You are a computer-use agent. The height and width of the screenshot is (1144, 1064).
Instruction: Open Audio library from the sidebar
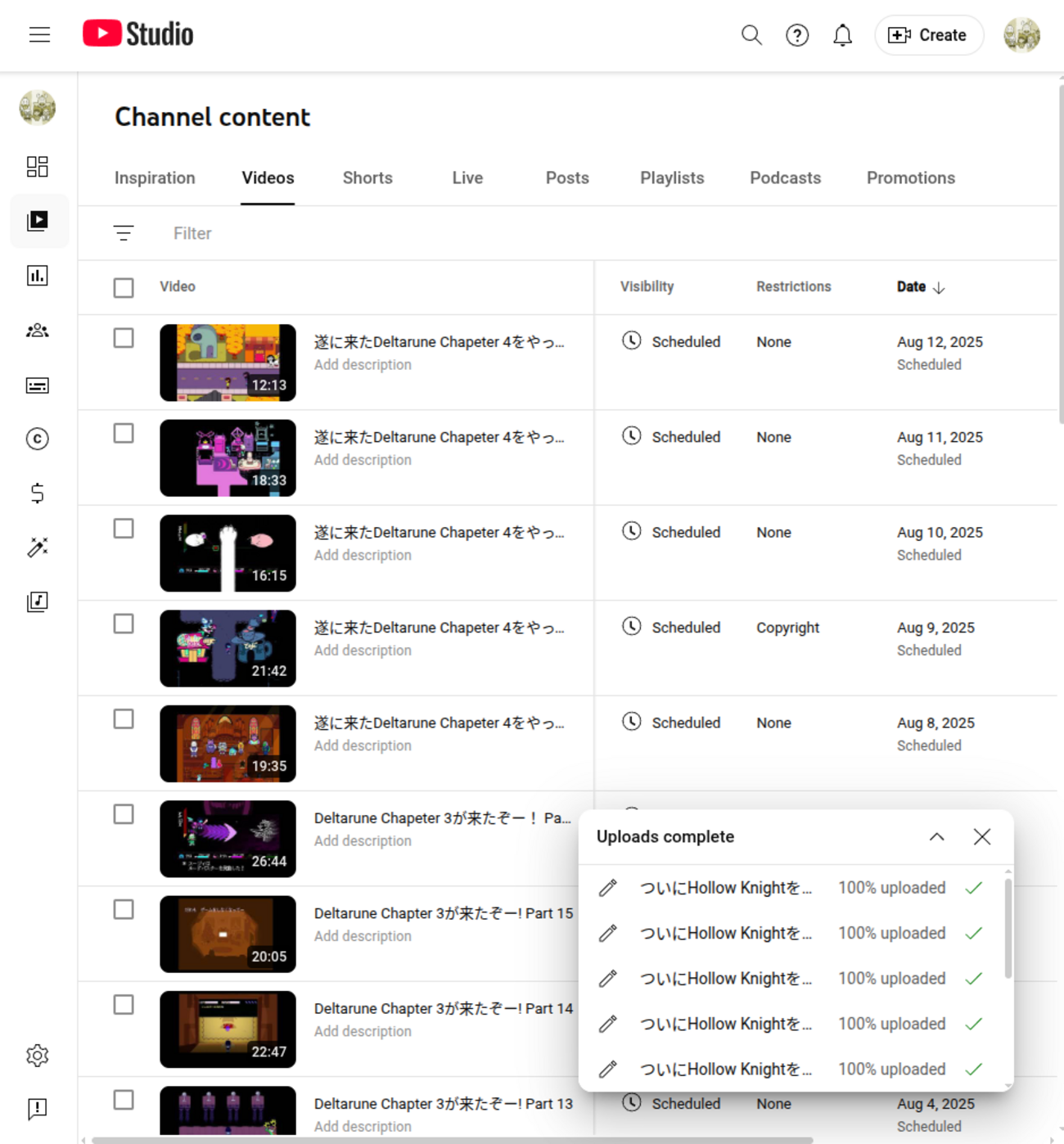[38, 601]
